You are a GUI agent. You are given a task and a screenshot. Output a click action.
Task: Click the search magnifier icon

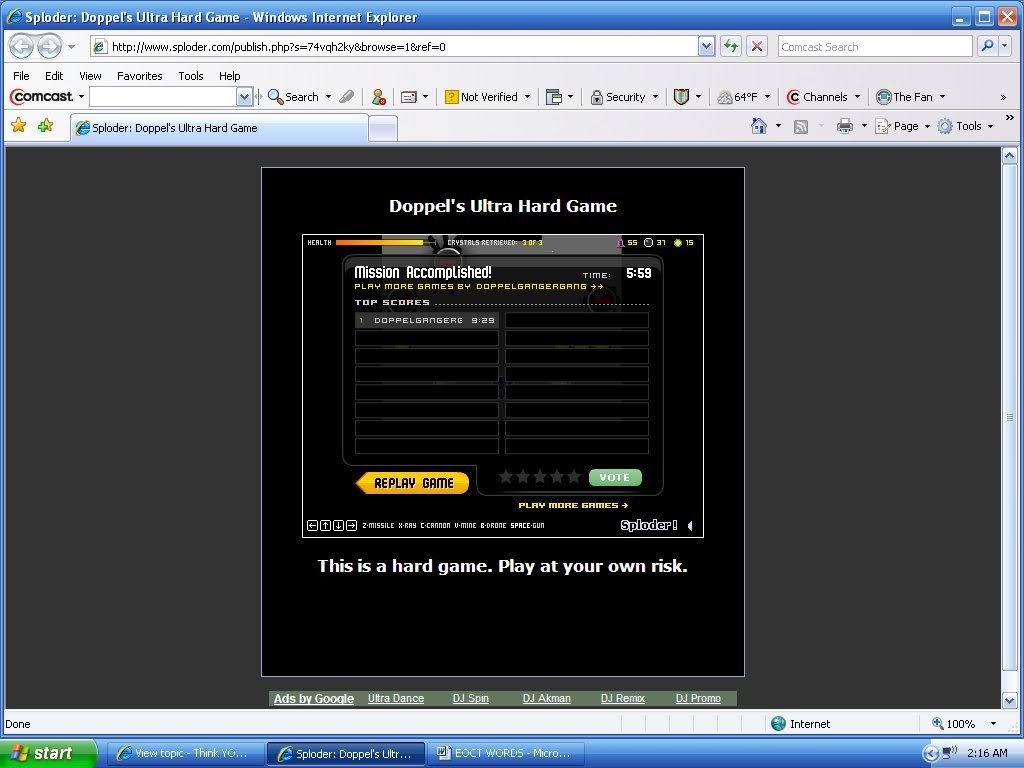coord(986,47)
